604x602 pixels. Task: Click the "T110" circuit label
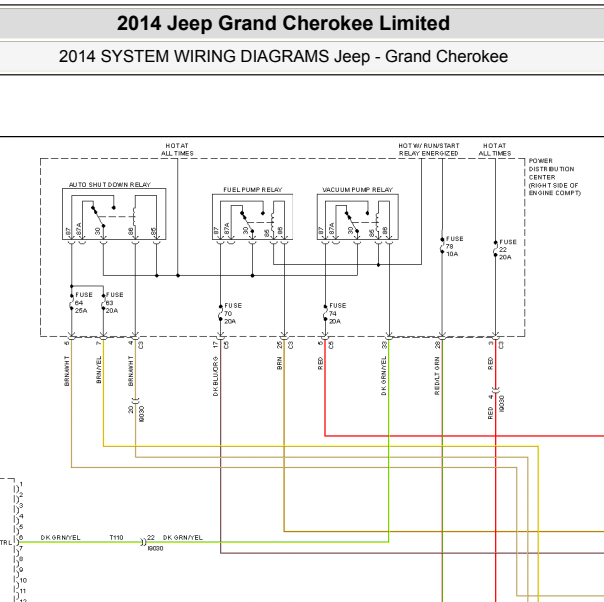tap(116, 538)
